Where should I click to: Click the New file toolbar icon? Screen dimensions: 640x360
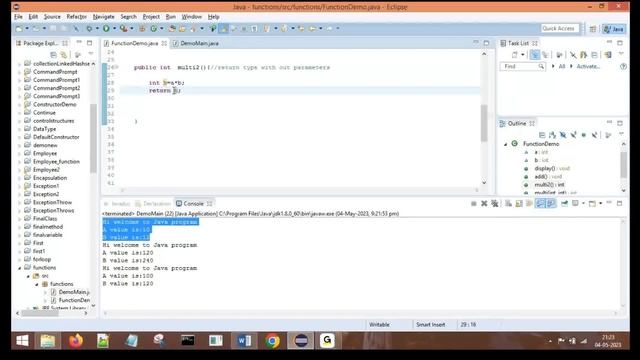click(19, 29)
